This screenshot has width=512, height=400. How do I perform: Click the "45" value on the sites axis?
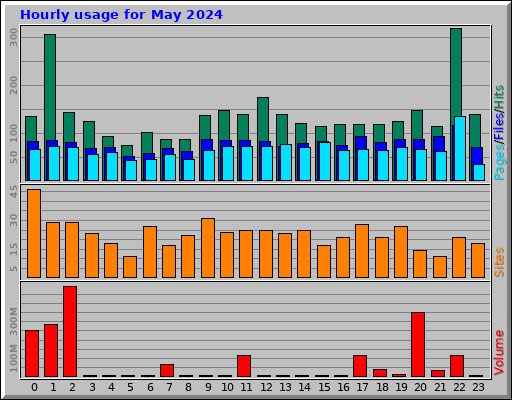[x=13, y=191]
